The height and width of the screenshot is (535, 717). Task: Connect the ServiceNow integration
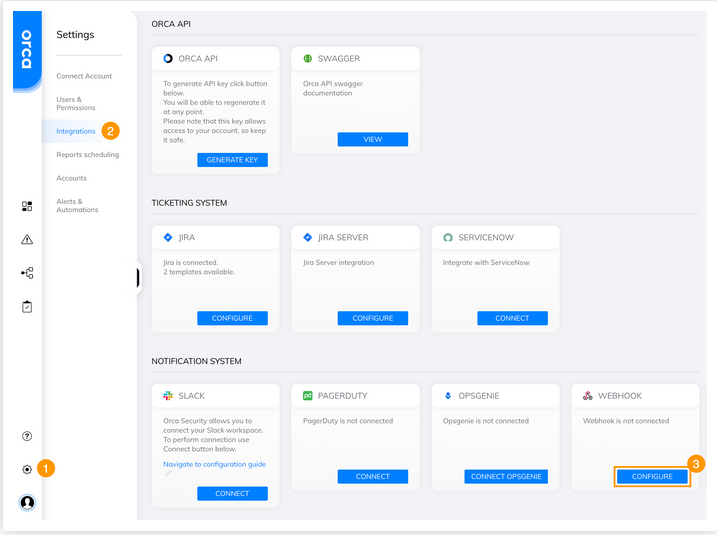(512, 318)
